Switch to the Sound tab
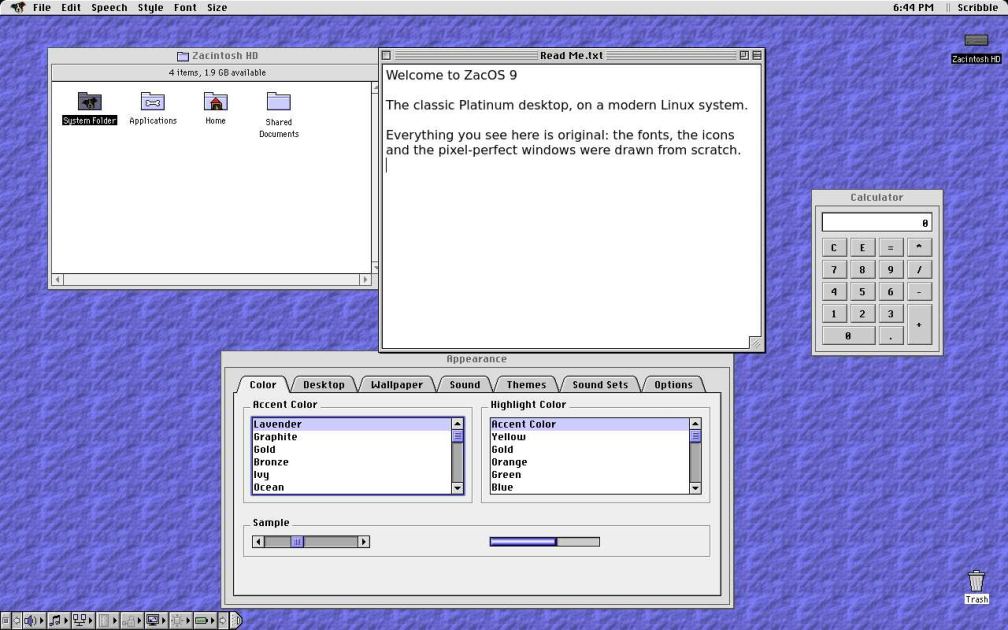This screenshot has width=1008, height=630. coord(465,384)
